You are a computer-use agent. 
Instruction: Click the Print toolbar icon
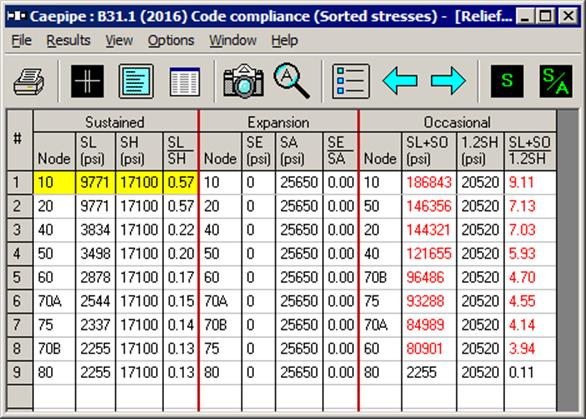tap(29, 81)
